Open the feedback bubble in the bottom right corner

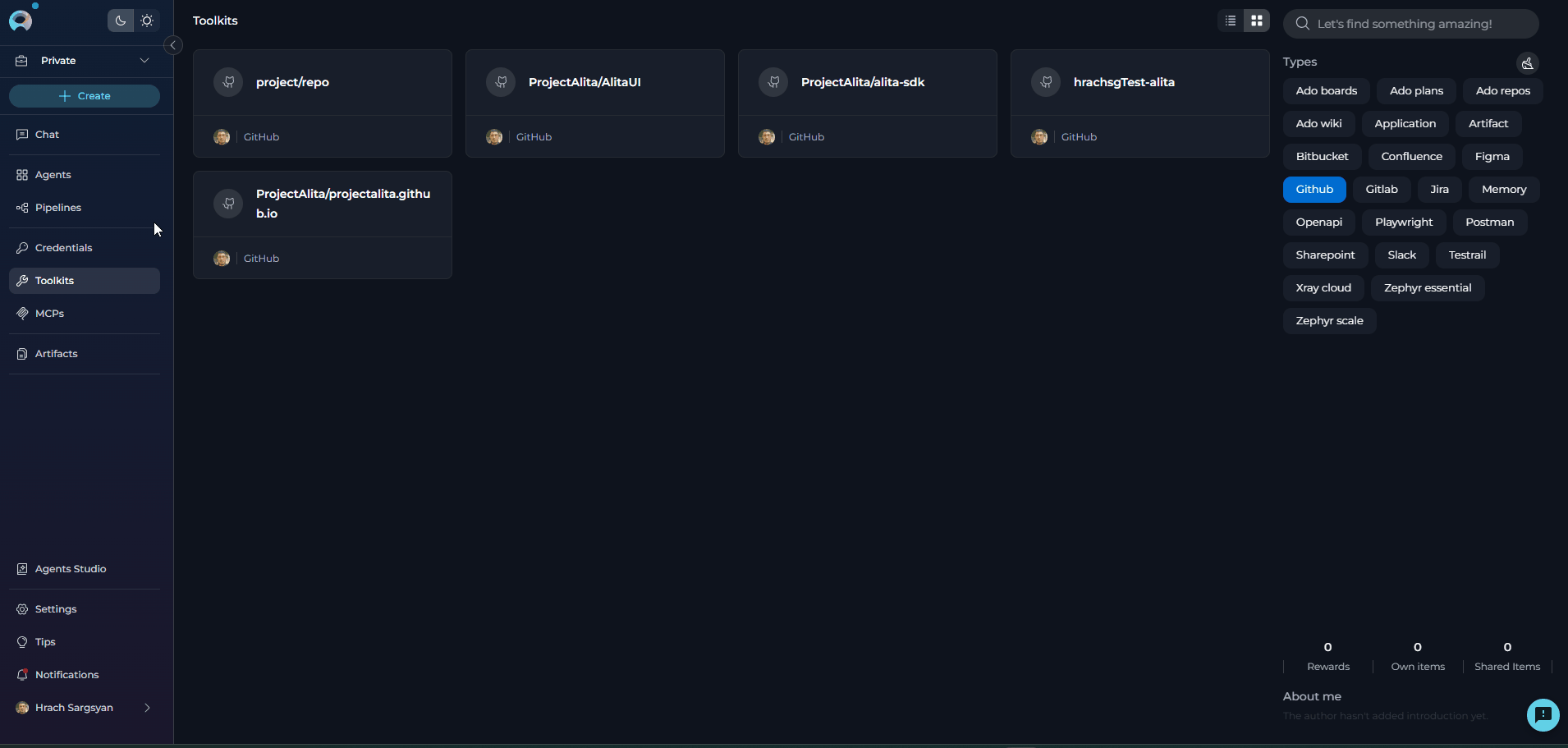(1543, 715)
